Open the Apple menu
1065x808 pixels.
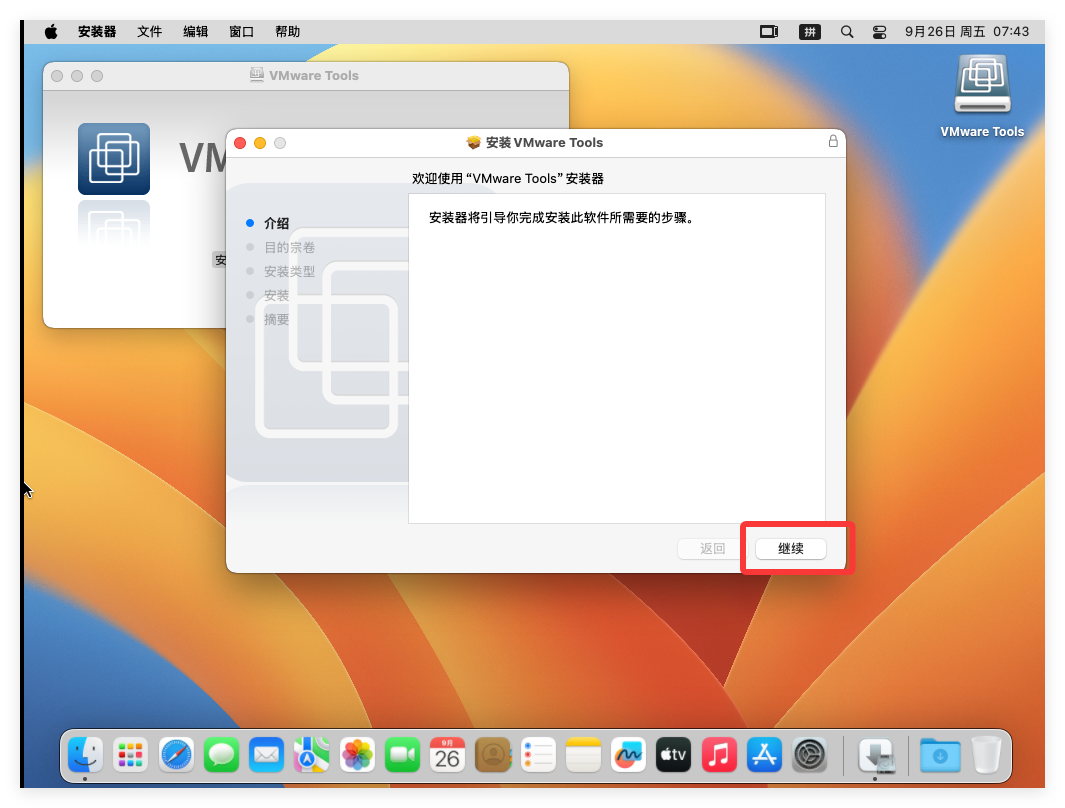51,31
